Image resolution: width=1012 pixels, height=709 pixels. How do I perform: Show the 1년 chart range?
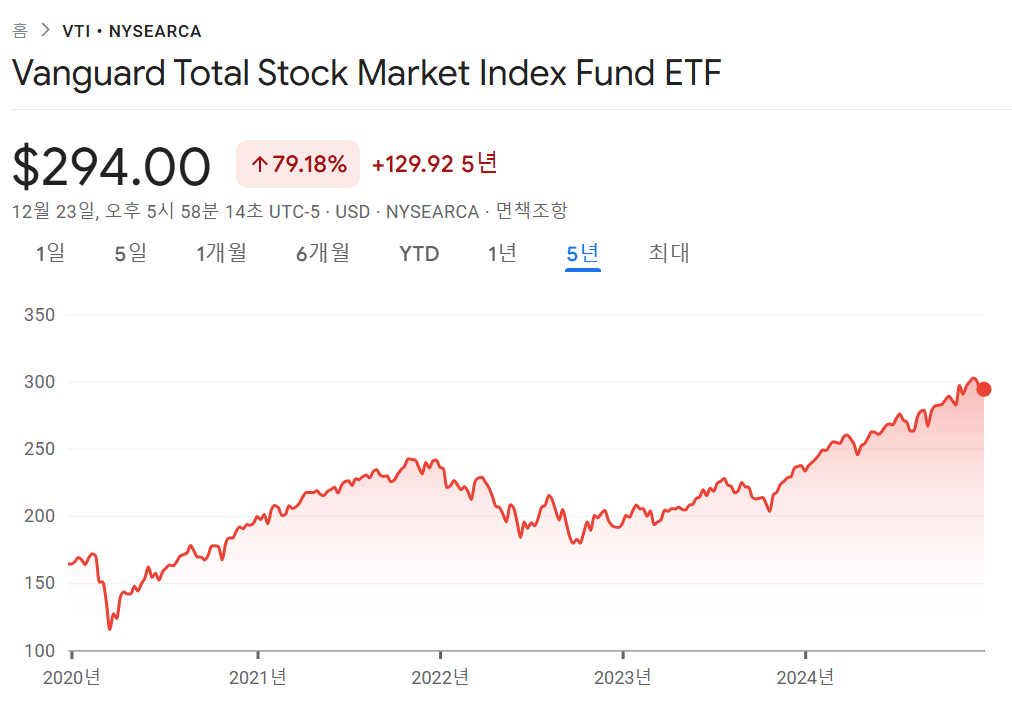[x=502, y=253]
